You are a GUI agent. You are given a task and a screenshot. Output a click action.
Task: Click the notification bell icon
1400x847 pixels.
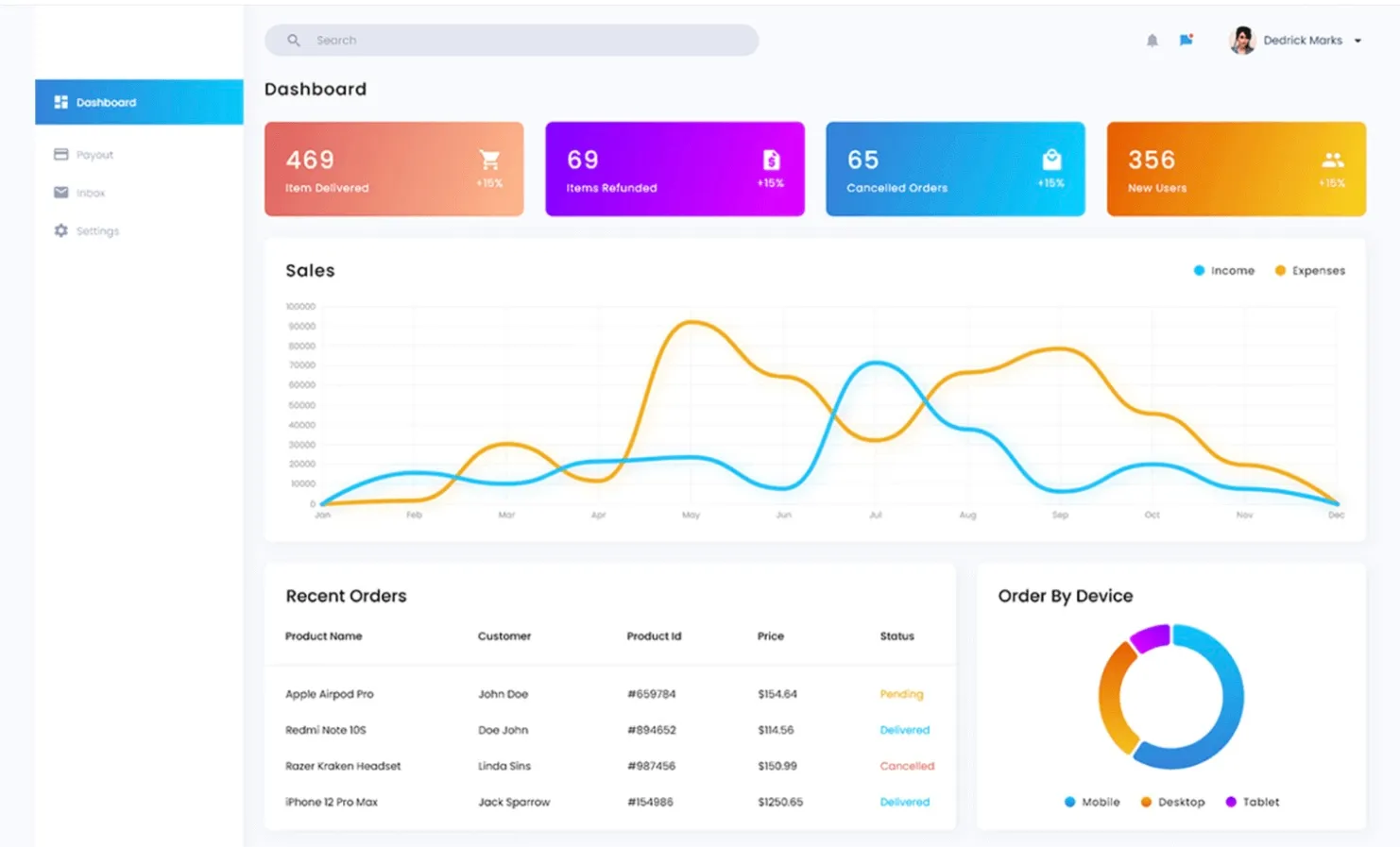1152,41
